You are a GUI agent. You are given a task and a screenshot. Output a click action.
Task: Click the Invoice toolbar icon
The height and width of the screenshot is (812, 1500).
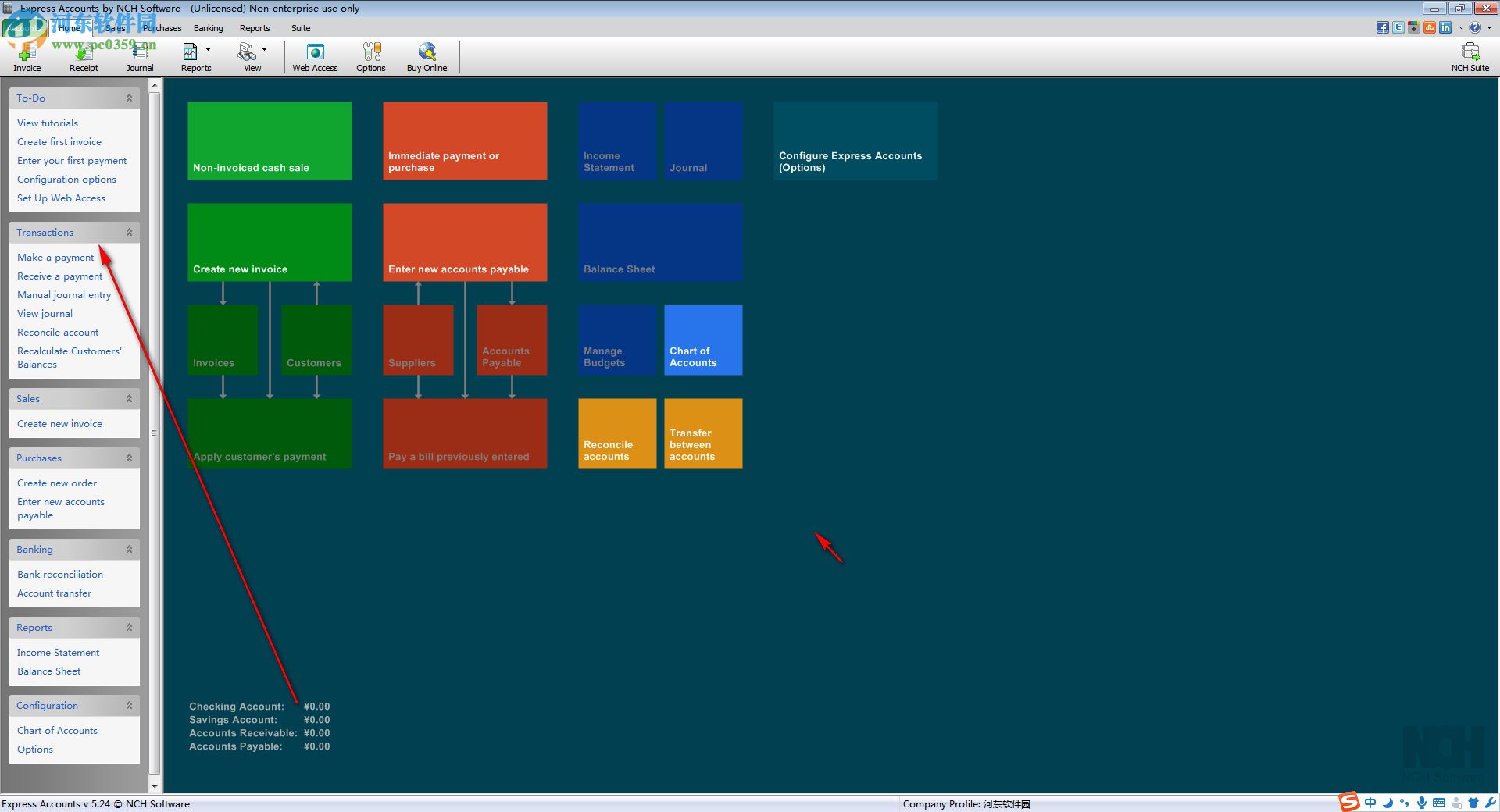27,57
